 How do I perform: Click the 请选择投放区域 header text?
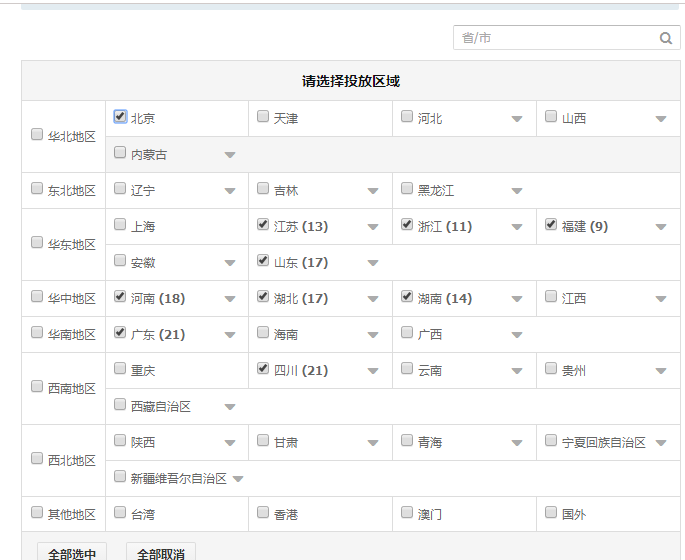tap(351, 81)
